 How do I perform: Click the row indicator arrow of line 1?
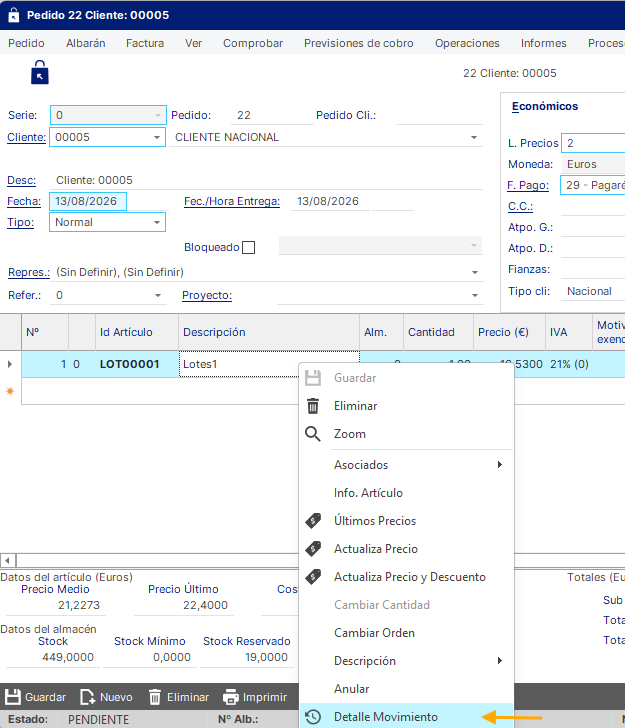pos(10,364)
